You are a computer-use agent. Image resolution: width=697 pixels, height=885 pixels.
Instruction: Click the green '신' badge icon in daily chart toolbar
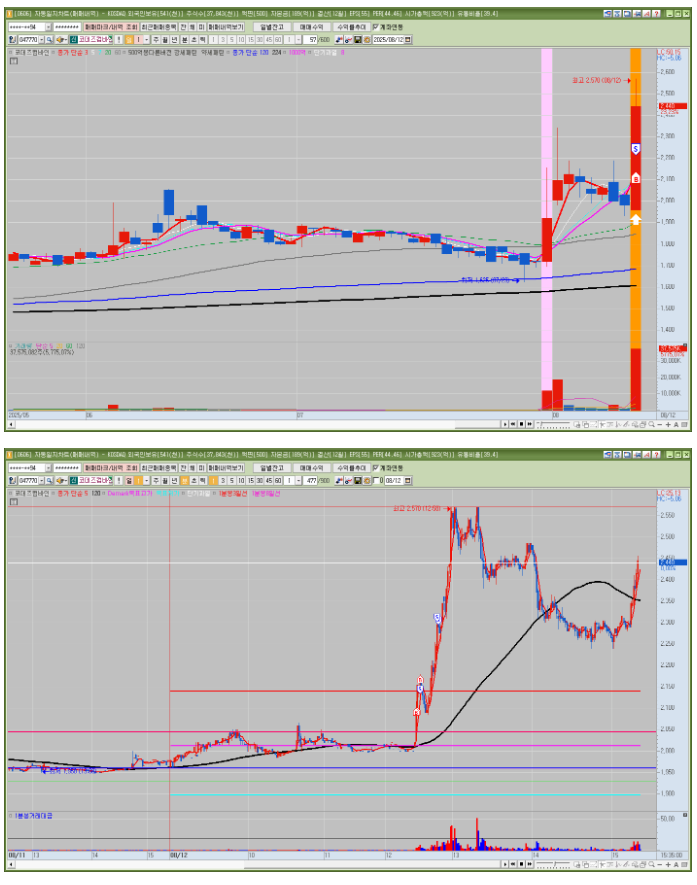(72, 40)
